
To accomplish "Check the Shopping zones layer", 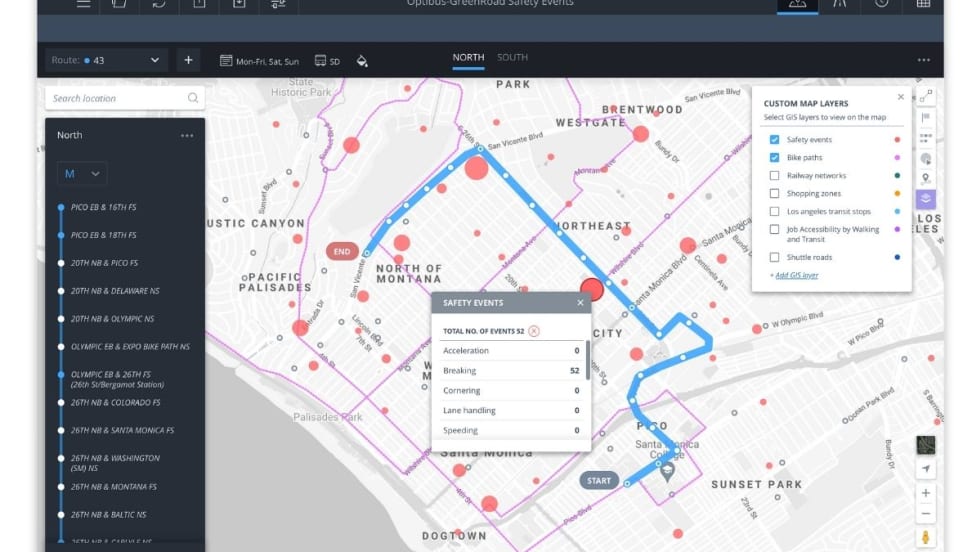I will (775, 193).
